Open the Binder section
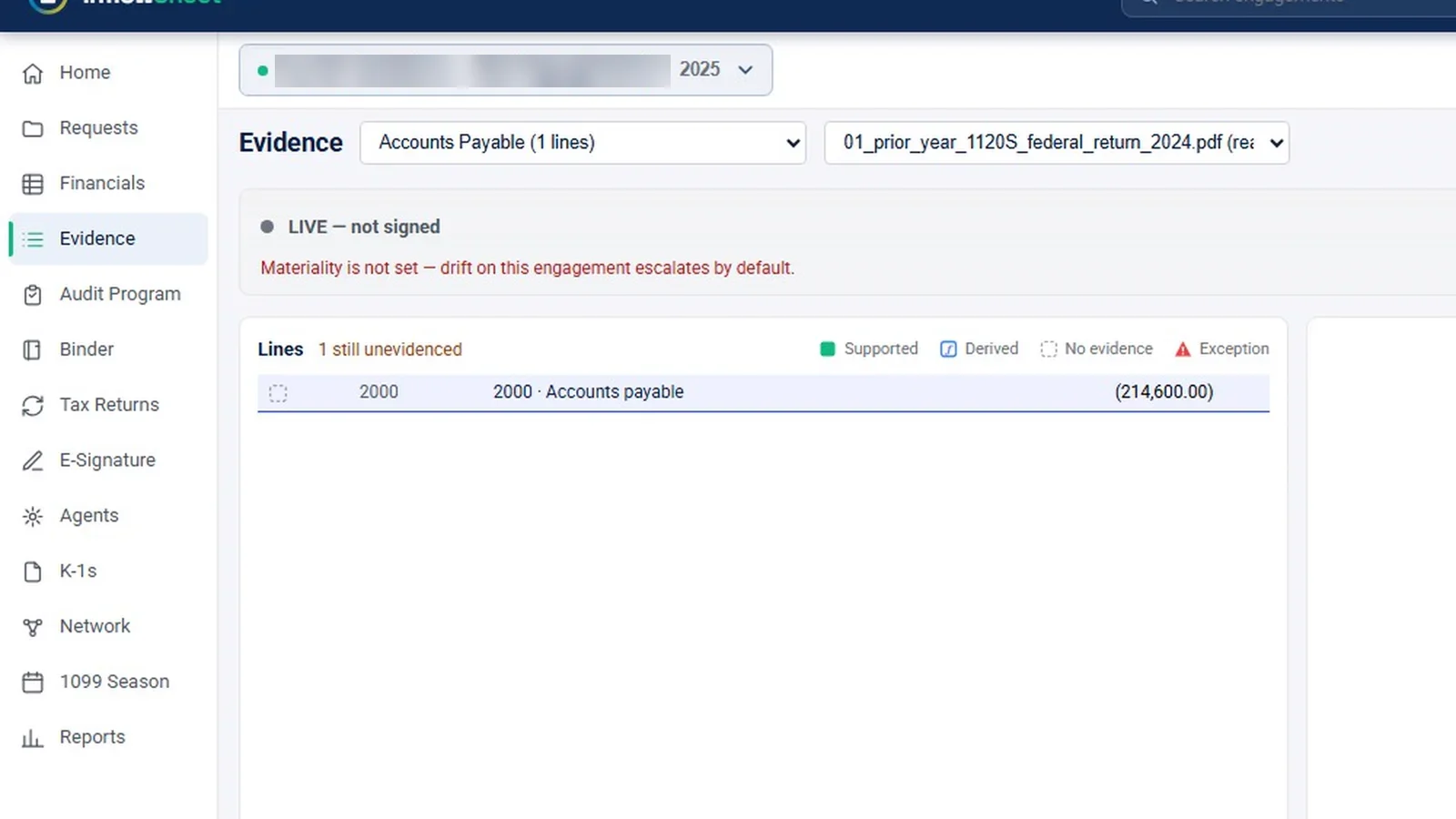1456x819 pixels. [x=108, y=350]
